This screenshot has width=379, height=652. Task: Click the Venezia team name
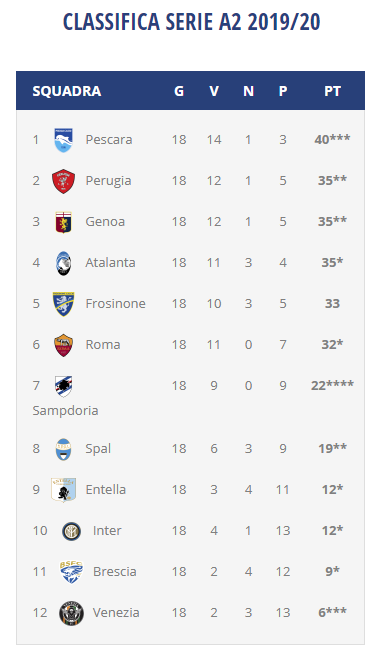[116, 612]
